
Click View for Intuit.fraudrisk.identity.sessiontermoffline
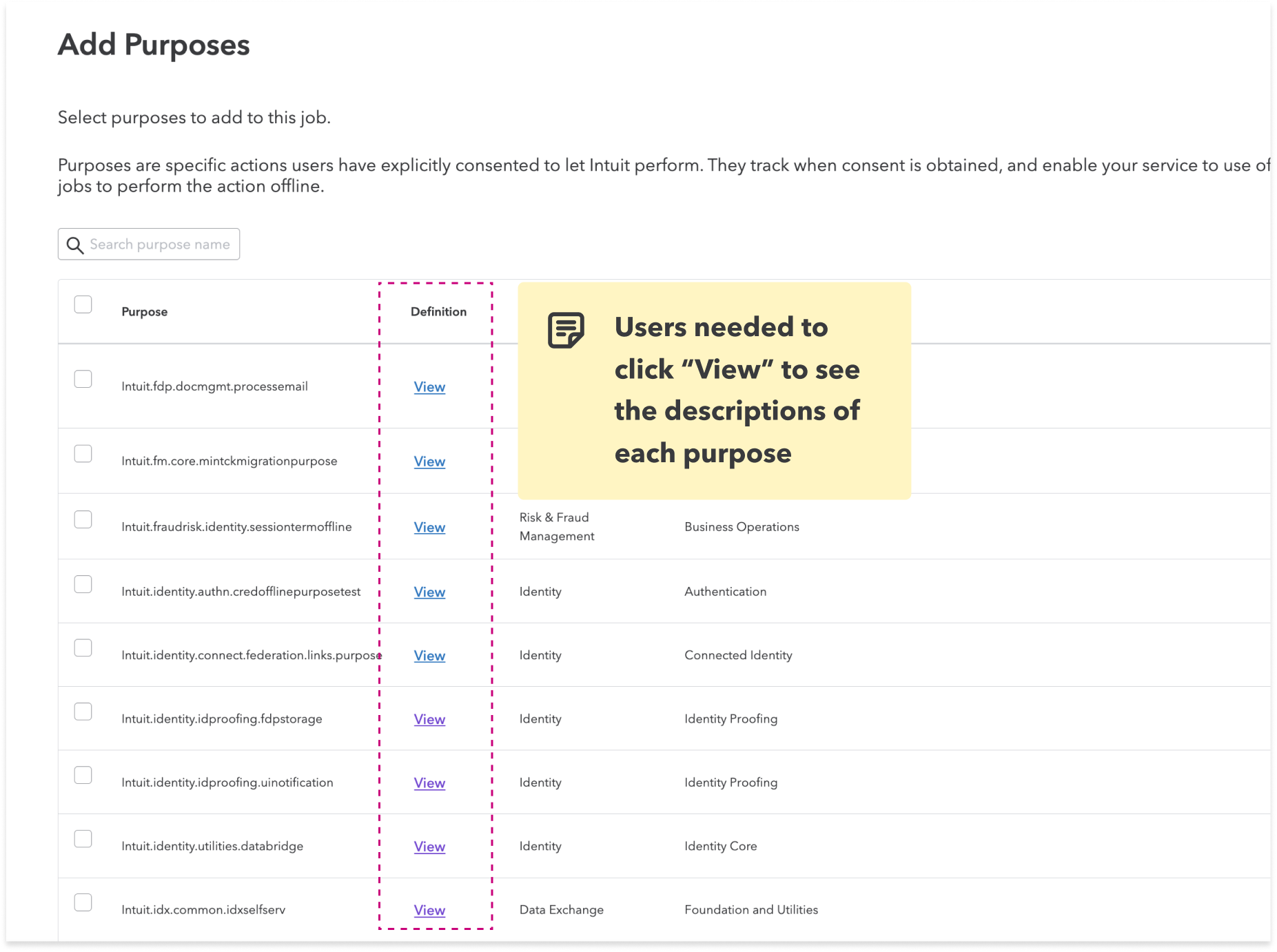click(429, 527)
